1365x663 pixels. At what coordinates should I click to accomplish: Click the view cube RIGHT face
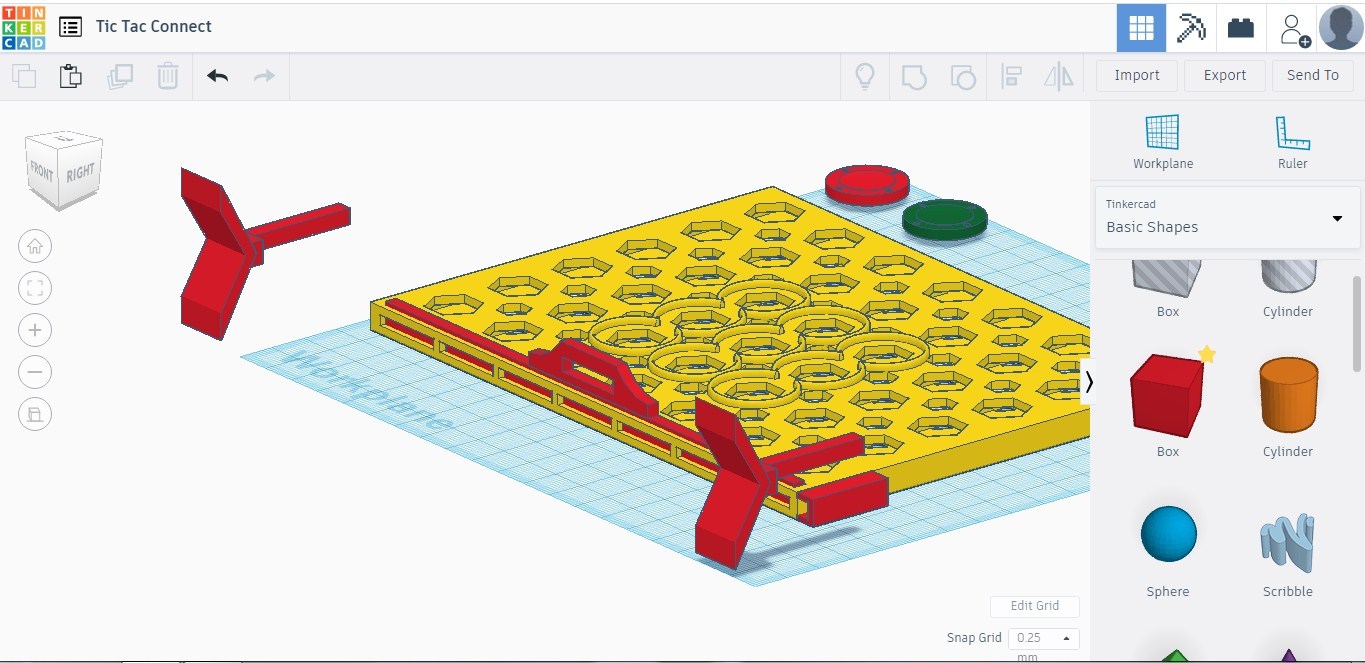[82, 172]
